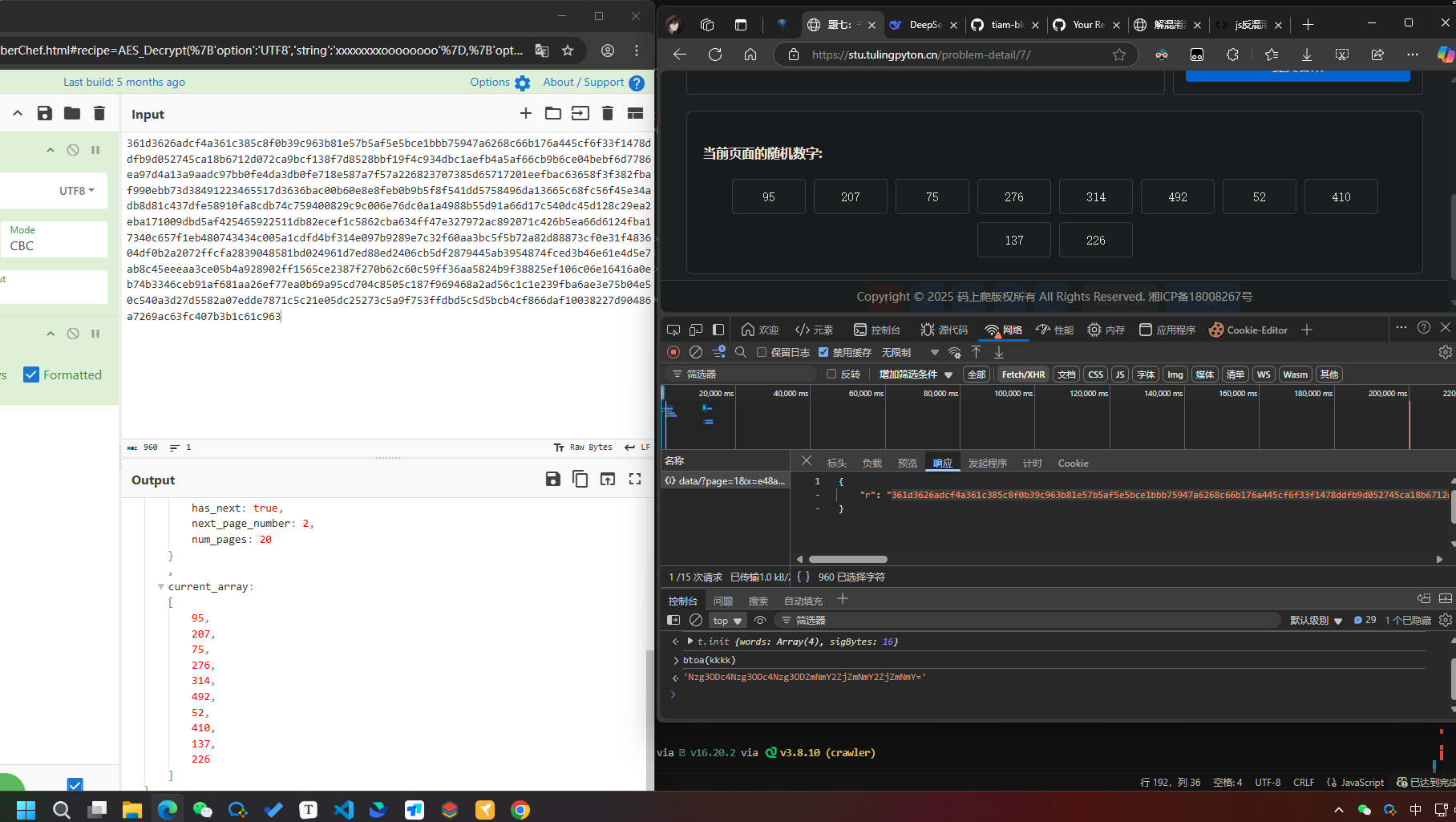
Task: Open network search magnifier icon
Action: pos(741,352)
